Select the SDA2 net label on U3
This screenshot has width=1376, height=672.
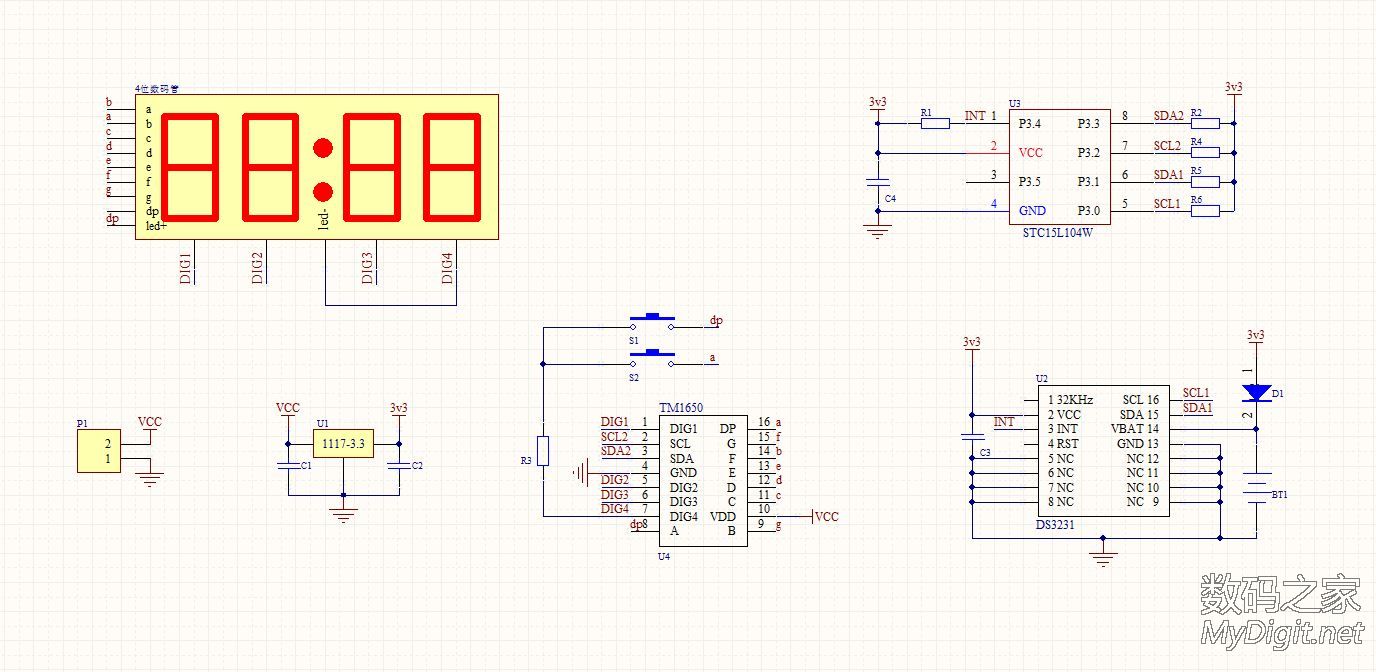1168,117
